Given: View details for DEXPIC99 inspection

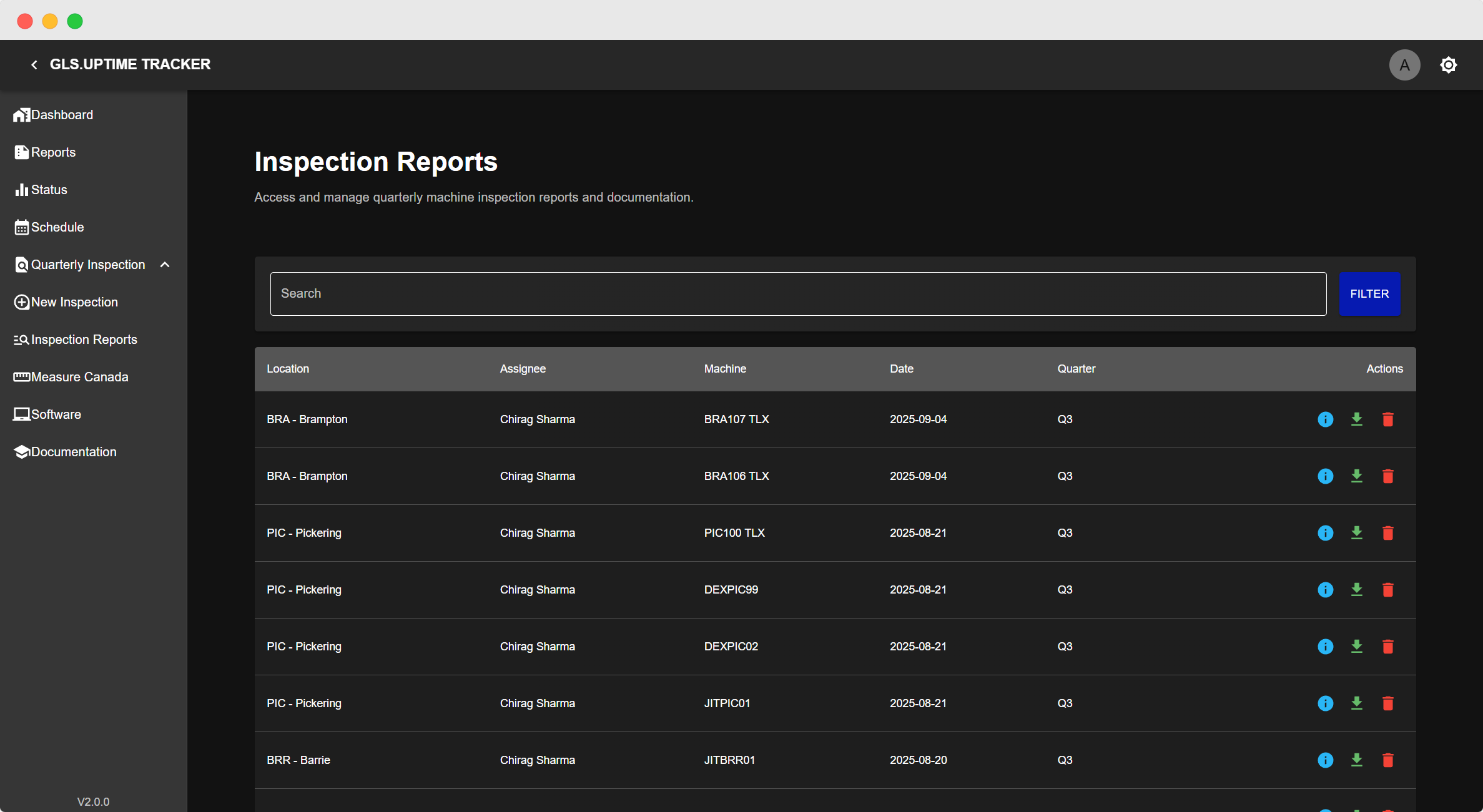Looking at the screenshot, I should coord(1325,589).
